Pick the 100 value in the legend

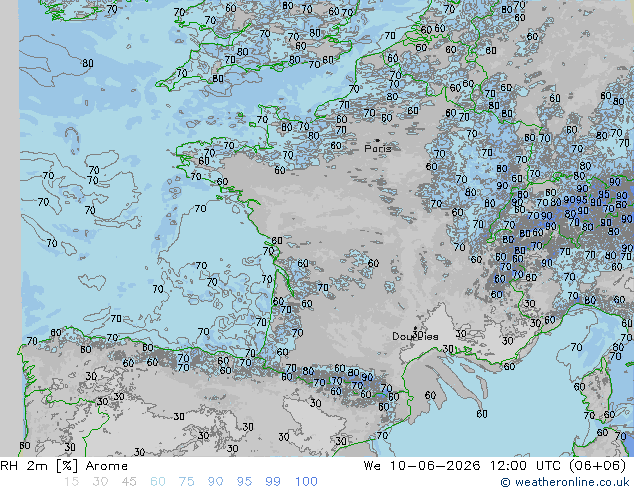306,482
